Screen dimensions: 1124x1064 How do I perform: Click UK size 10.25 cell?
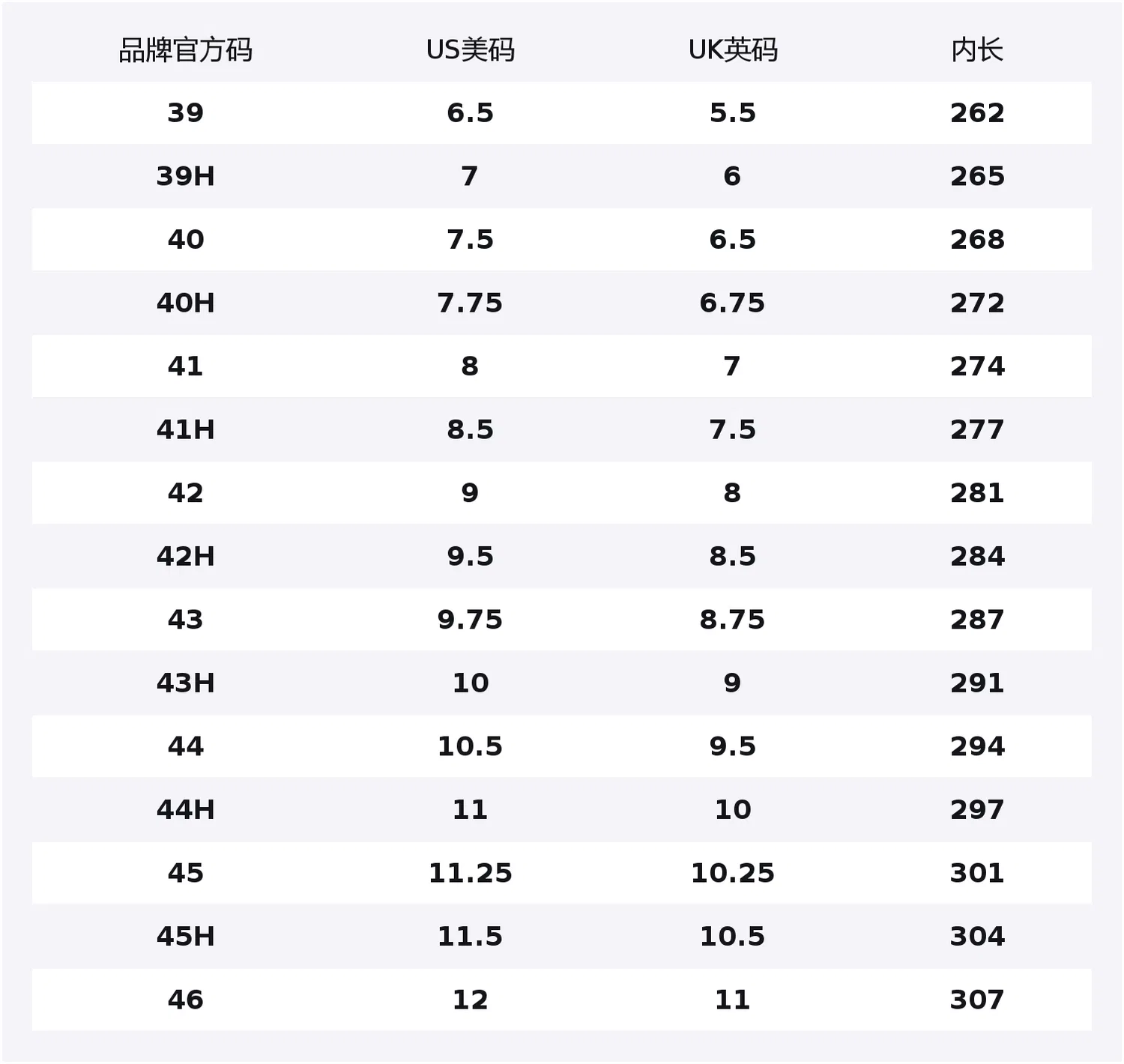pos(733,873)
